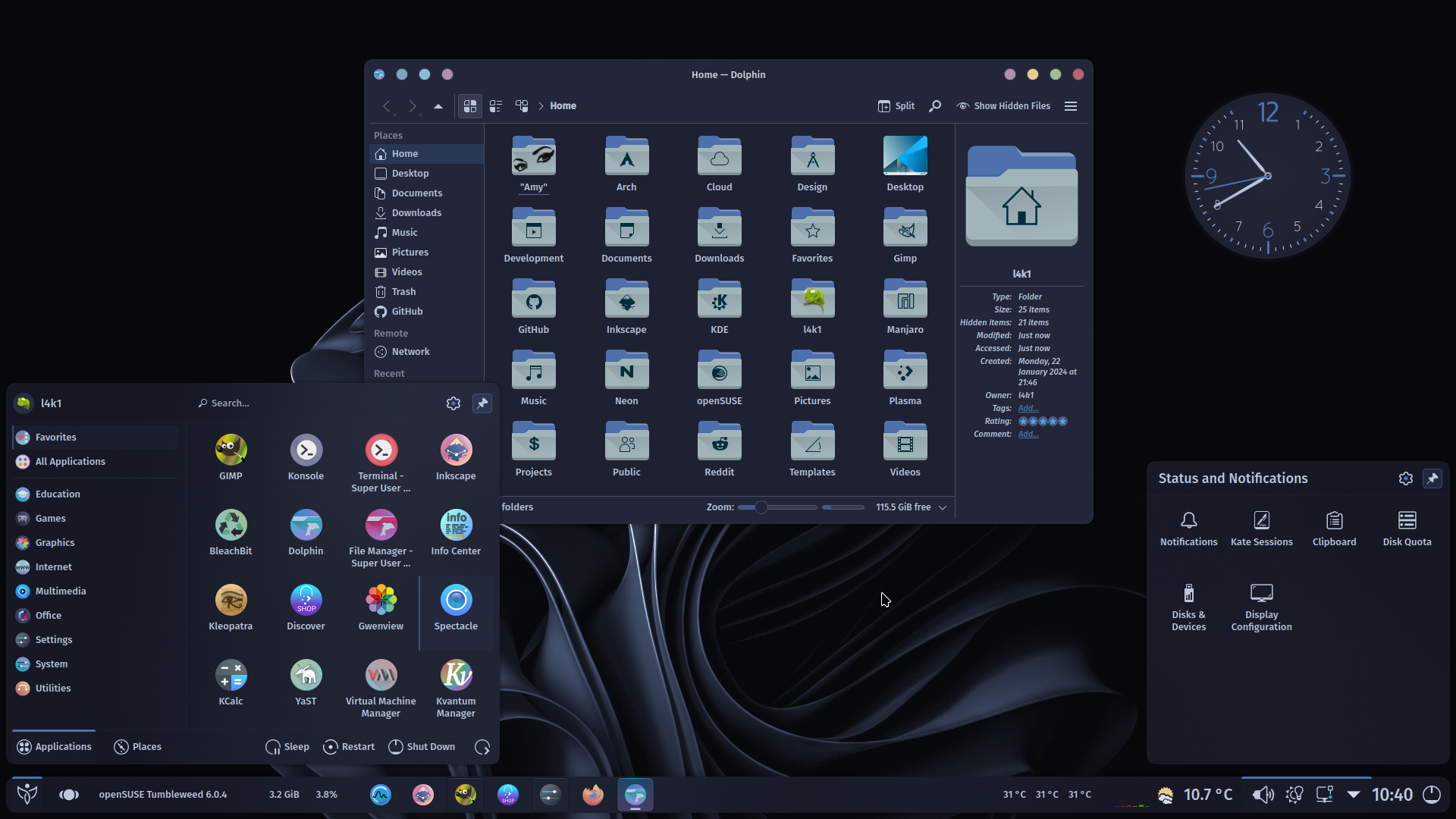This screenshot has height=819, width=1456.
Task: Select the Multimedia category
Action: pos(96,591)
